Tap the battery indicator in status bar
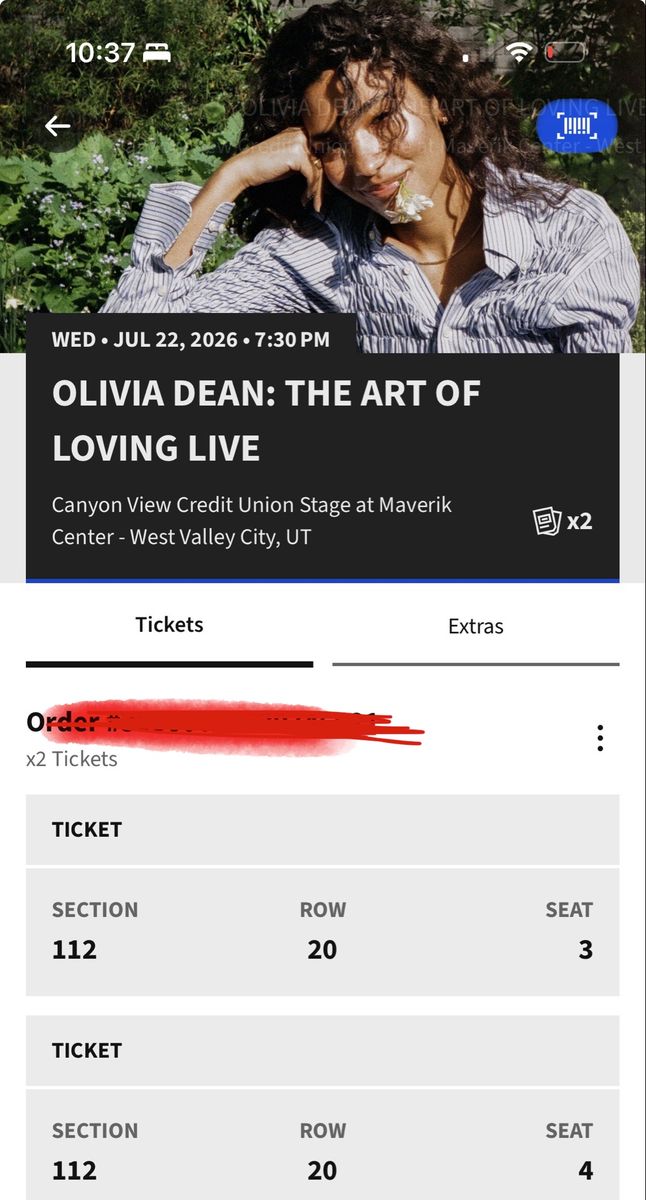Screen dimensions: 646x1200 [x=566, y=52]
